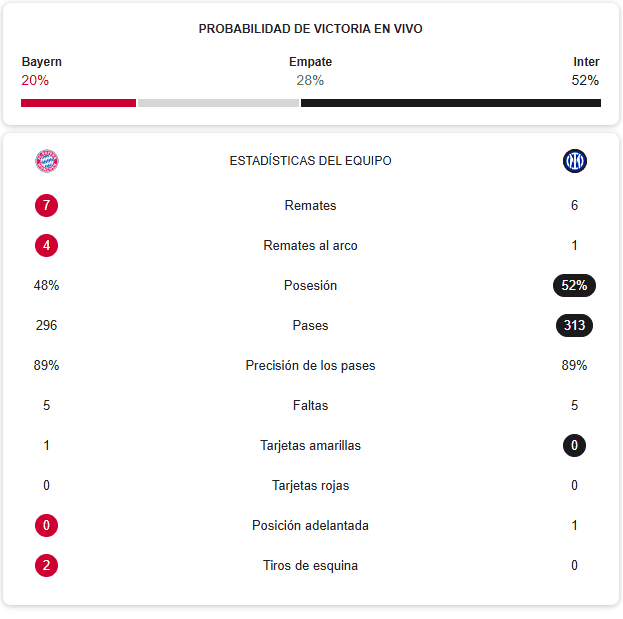Click the Inter Milan club crest
The height and width of the screenshot is (619, 623).
pyautogui.click(x=575, y=161)
